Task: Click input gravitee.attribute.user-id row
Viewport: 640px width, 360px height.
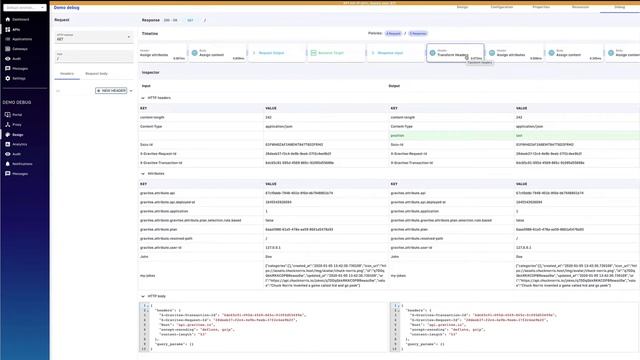Action: (x=263, y=248)
